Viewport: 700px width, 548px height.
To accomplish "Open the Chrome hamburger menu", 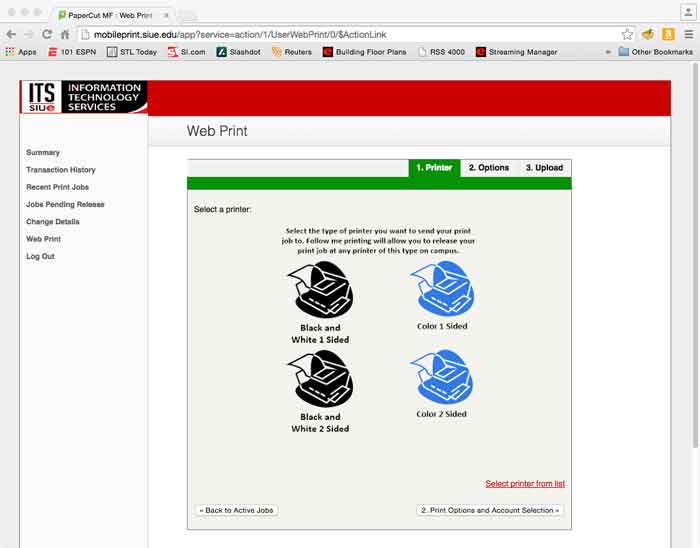I will point(688,34).
